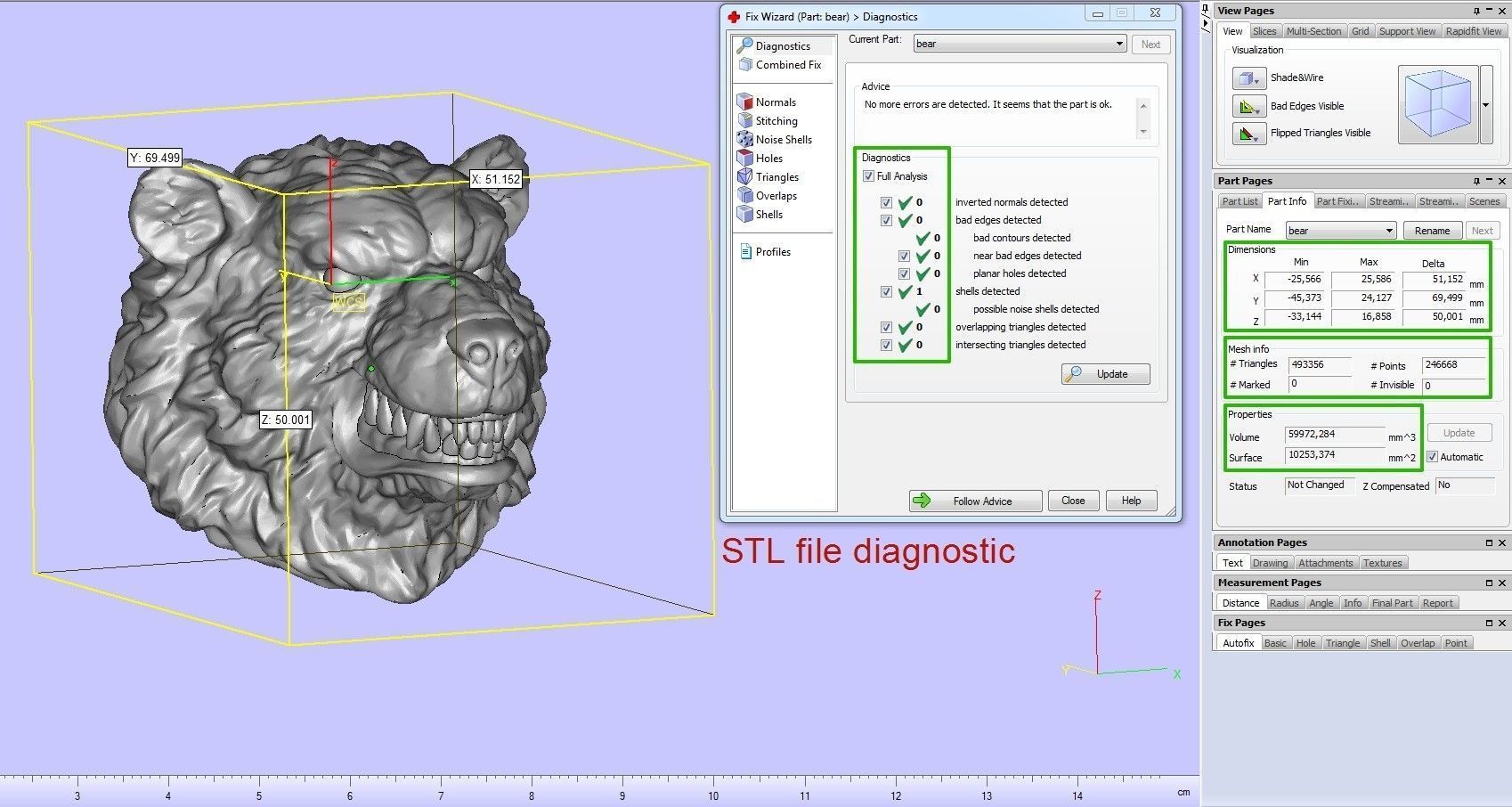
Task: Click the Advice text scrollbar
Action: click(1143, 118)
